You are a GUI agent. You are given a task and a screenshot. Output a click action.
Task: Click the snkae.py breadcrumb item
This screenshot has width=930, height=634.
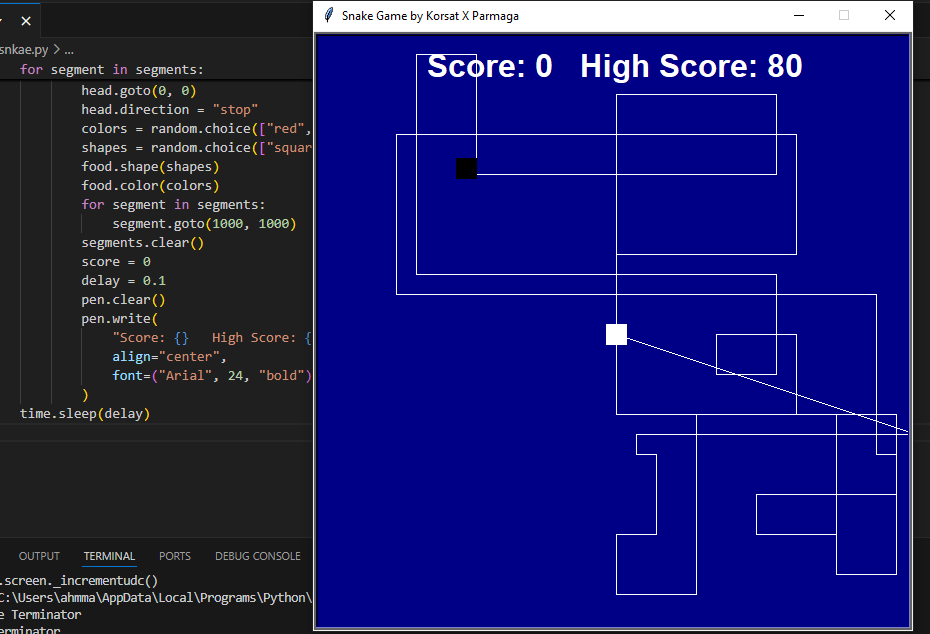coord(24,50)
